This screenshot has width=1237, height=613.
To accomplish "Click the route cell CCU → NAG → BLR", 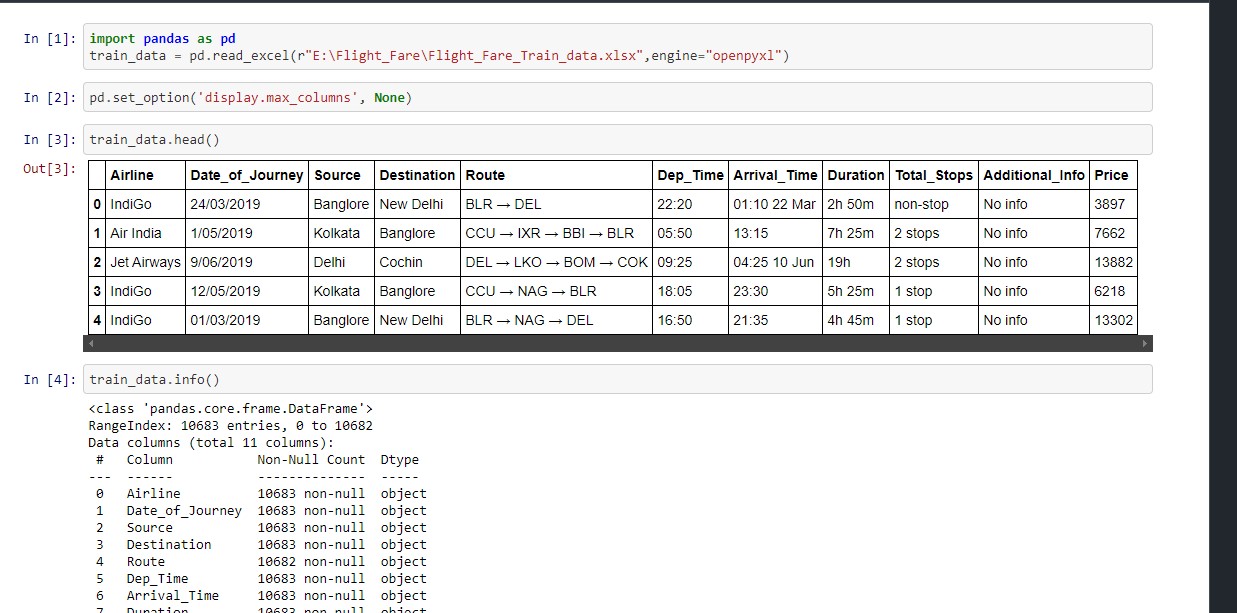I will click(x=557, y=291).
